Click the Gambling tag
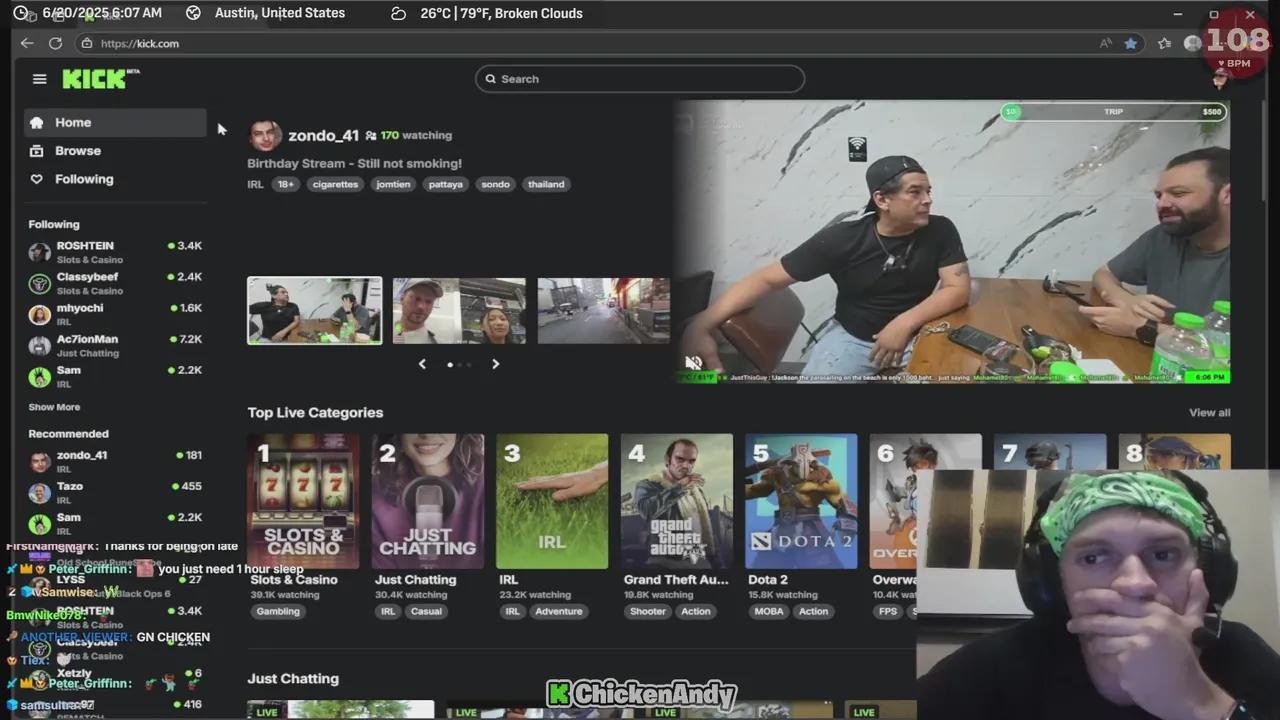The height and width of the screenshot is (720, 1280). pyautogui.click(x=277, y=611)
